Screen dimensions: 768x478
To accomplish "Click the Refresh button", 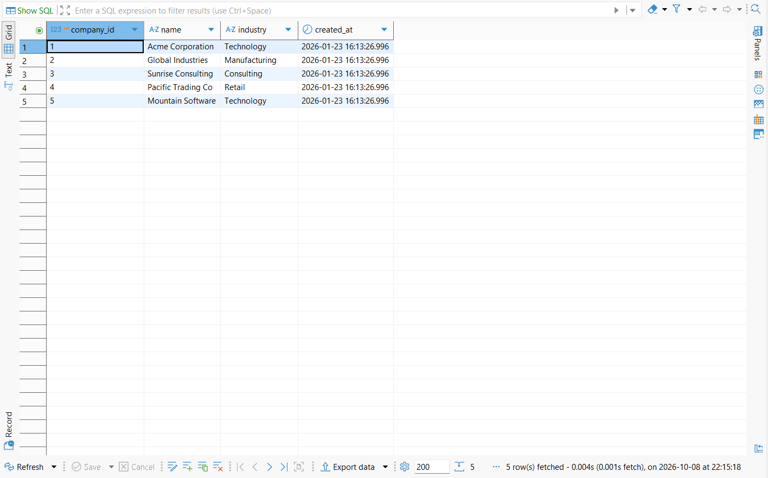I will [x=24, y=467].
